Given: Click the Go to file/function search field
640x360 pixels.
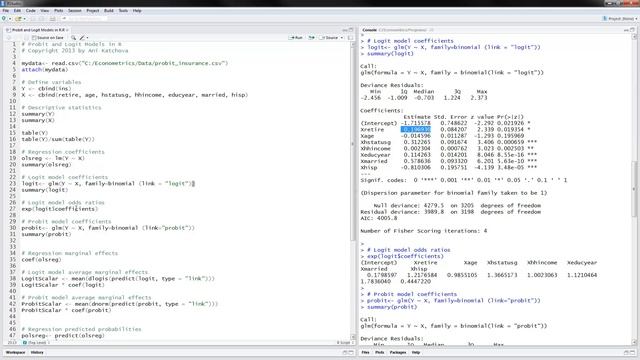Looking at the screenshot, I should (84, 18).
